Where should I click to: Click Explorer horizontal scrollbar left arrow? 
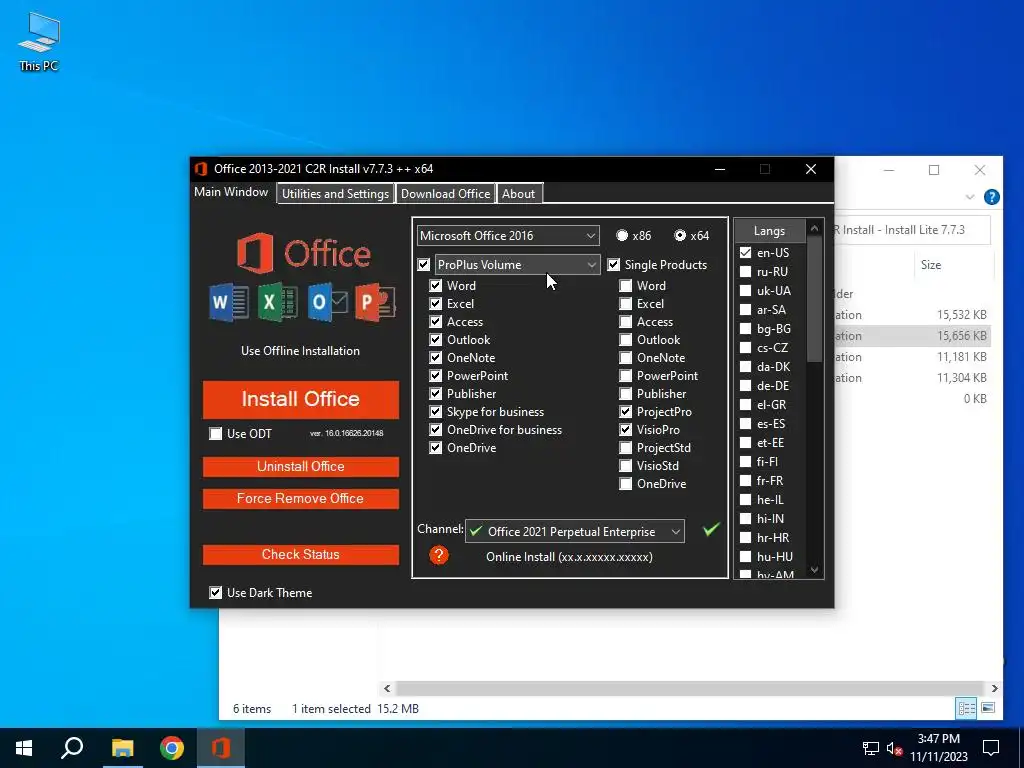(387, 688)
